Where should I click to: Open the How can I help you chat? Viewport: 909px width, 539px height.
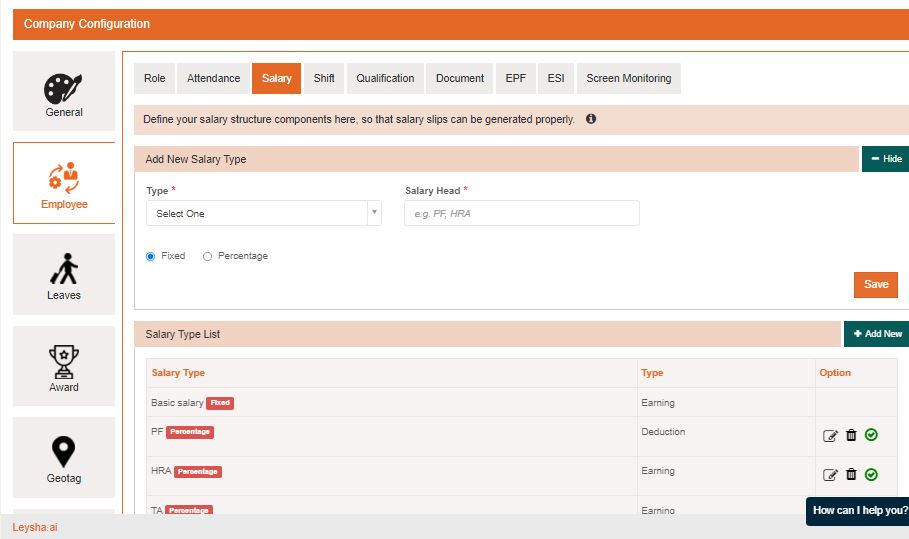[857, 511]
